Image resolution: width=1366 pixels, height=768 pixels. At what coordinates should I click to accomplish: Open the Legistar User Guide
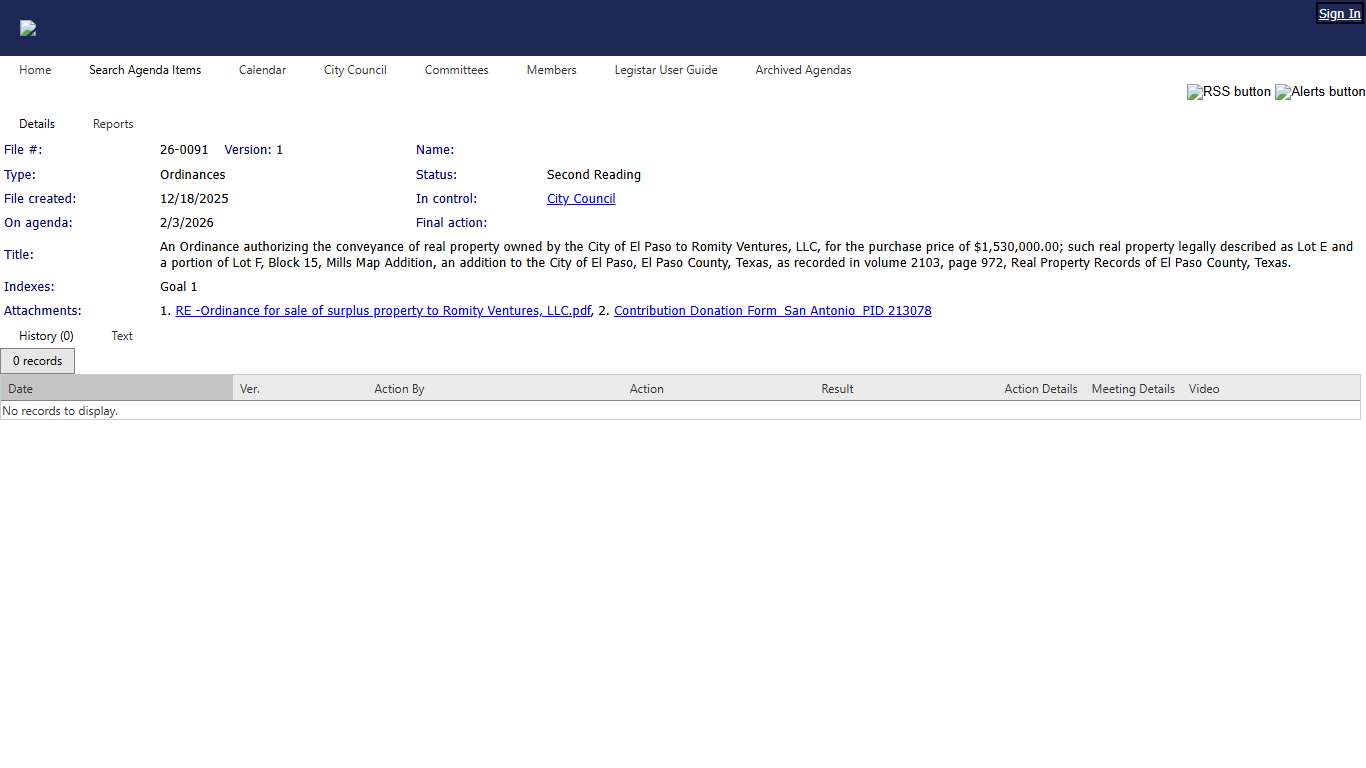coord(666,70)
